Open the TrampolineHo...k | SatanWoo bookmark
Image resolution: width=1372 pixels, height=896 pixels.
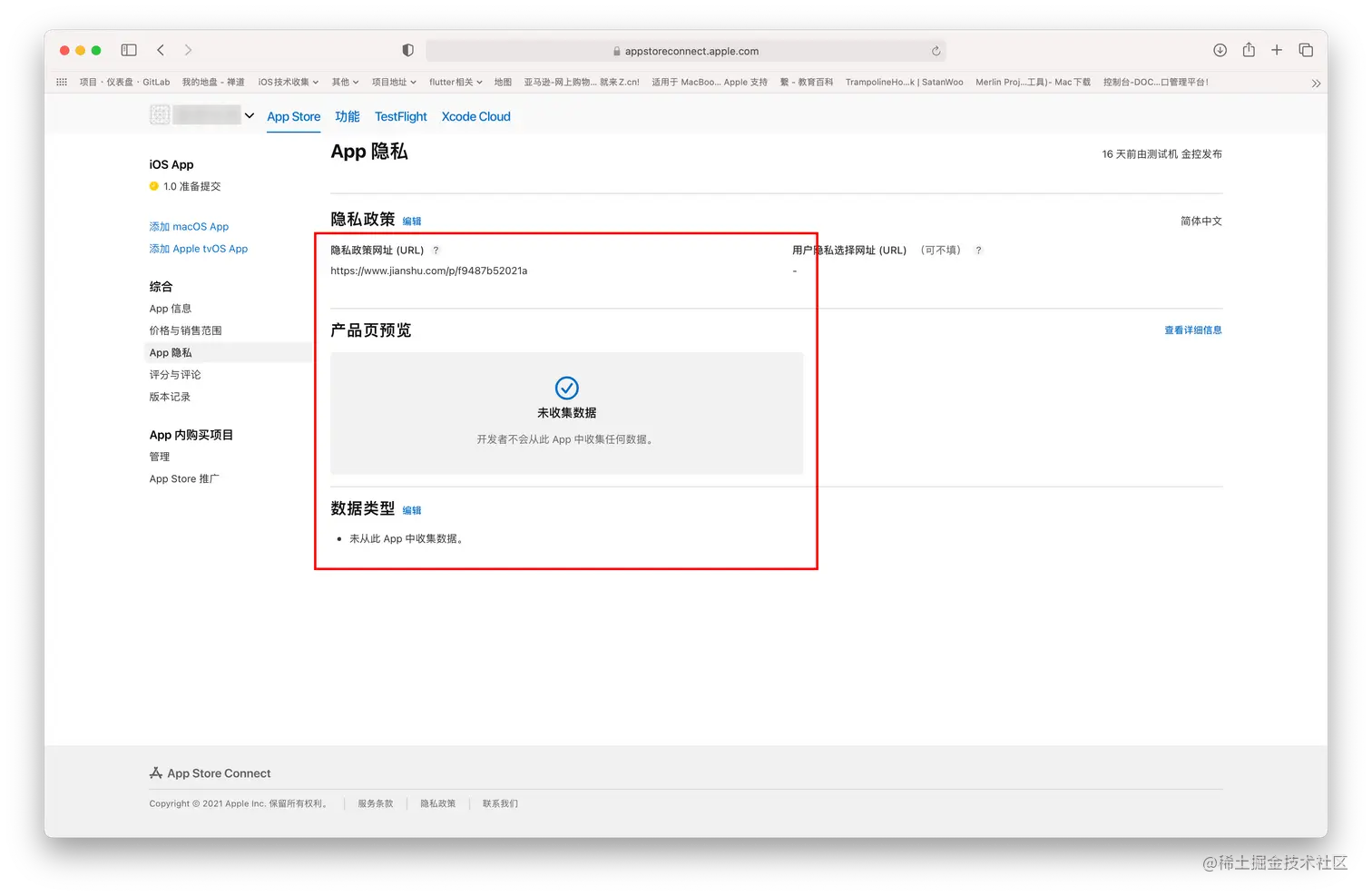pyautogui.click(x=905, y=82)
